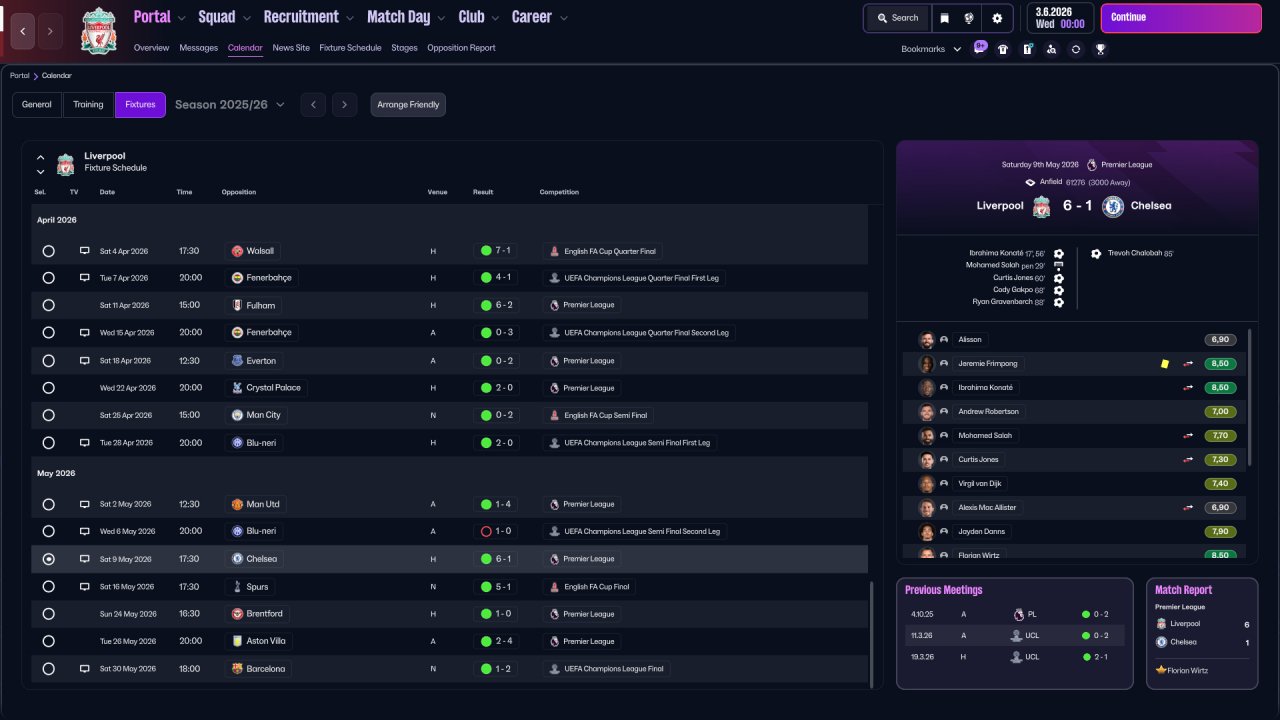Select the Brentford fixture radio button
1280x720 pixels.
[x=49, y=614]
